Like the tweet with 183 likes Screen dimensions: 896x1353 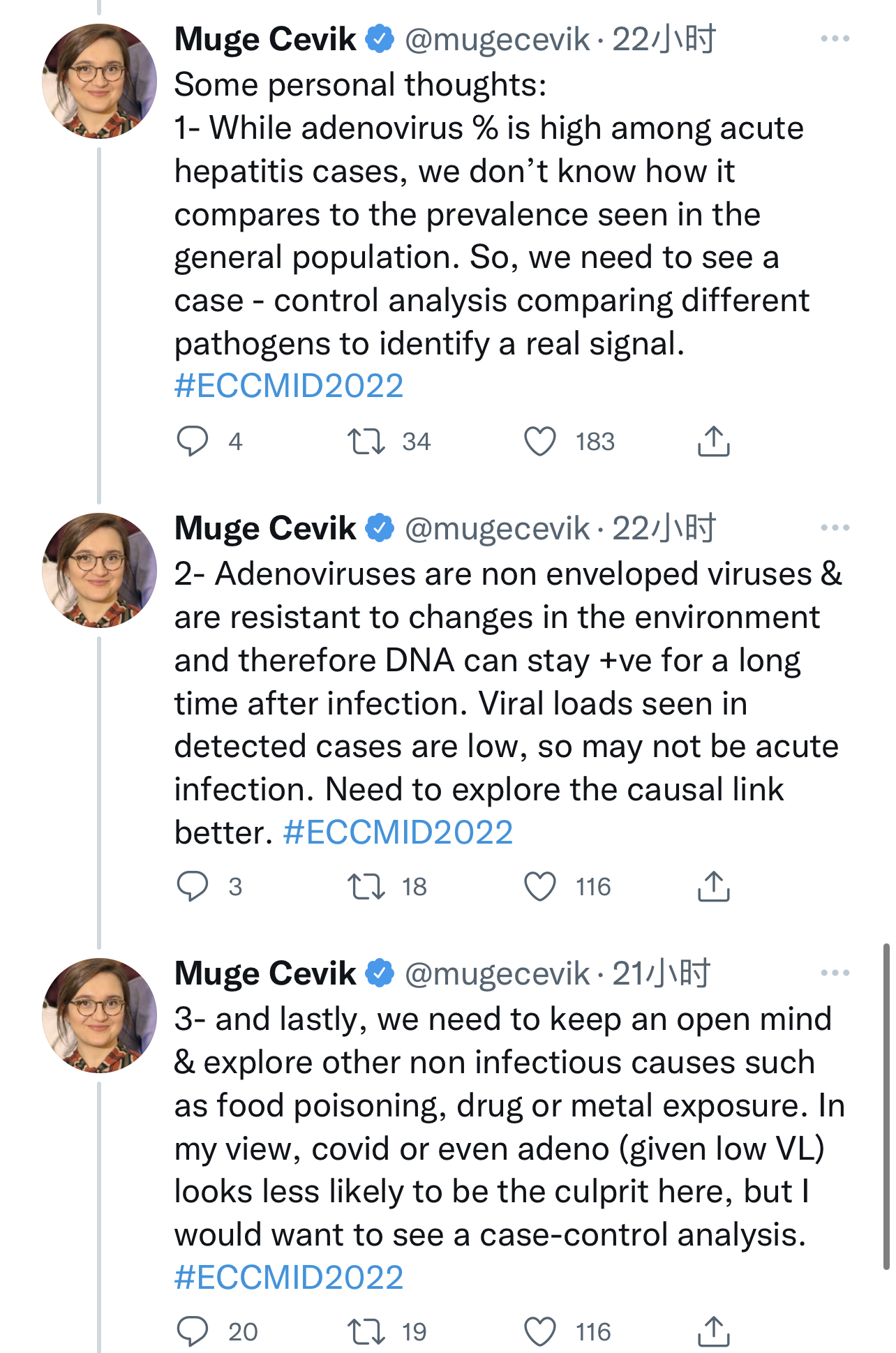coord(540,441)
